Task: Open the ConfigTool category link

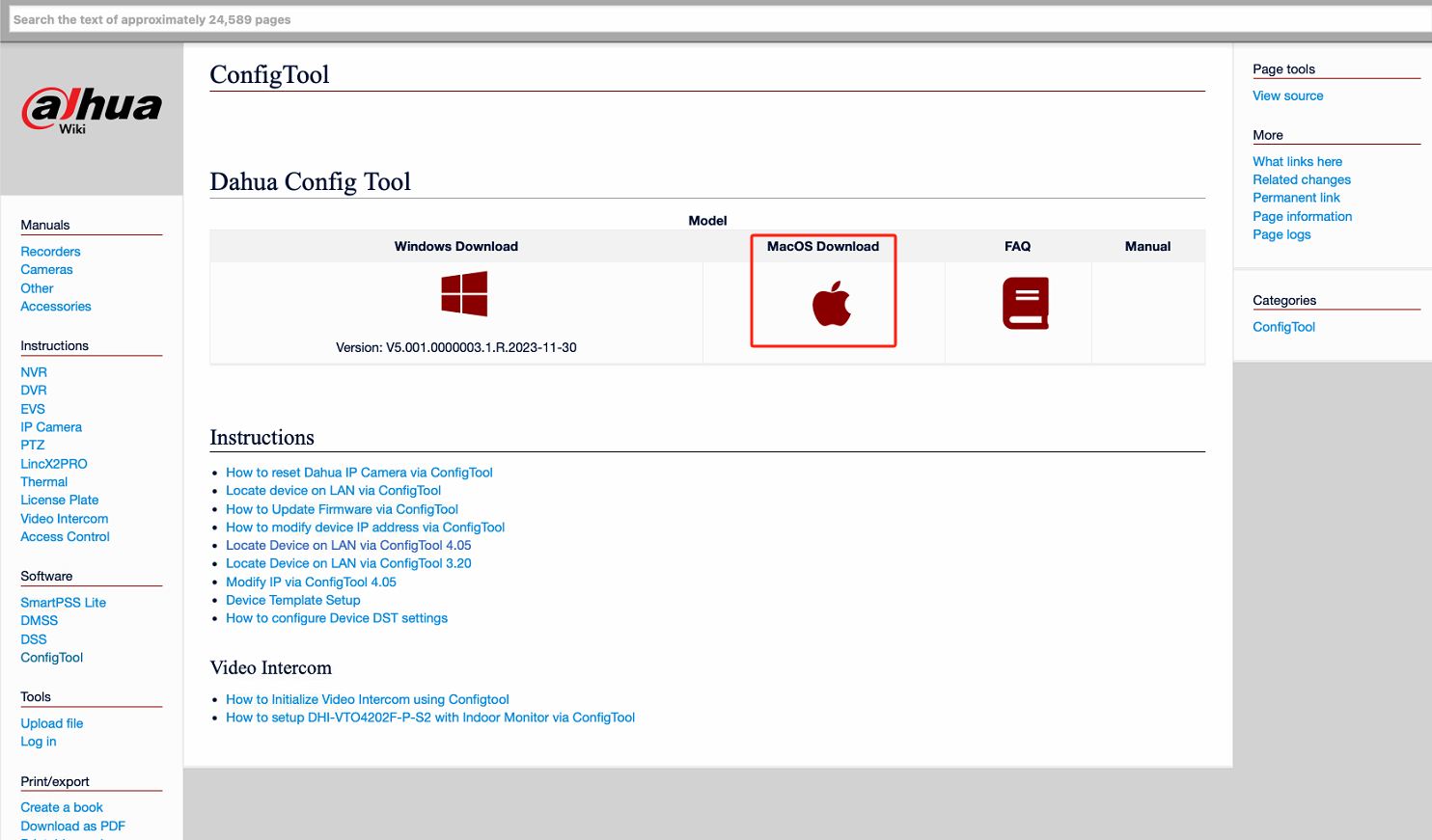Action: 1283,327
